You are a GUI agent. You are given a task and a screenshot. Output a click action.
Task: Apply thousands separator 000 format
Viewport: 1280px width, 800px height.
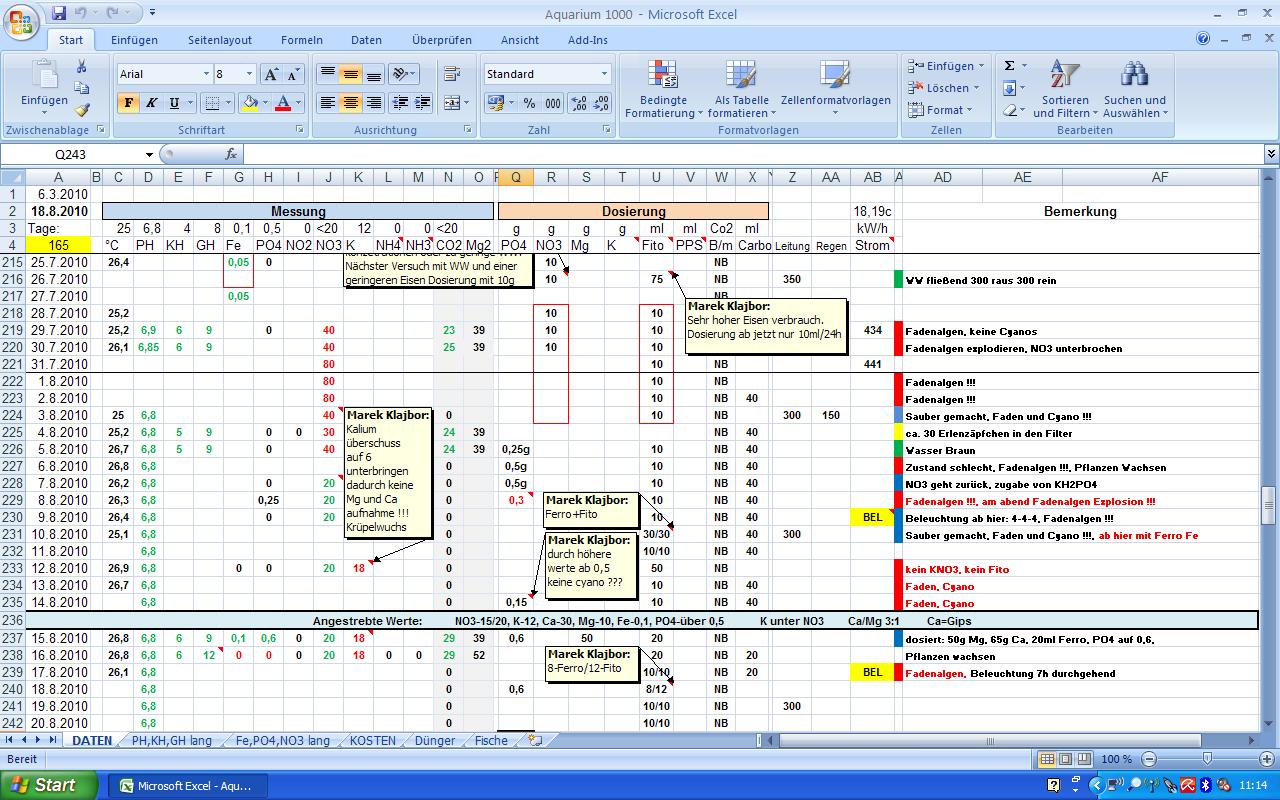tap(553, 102)
